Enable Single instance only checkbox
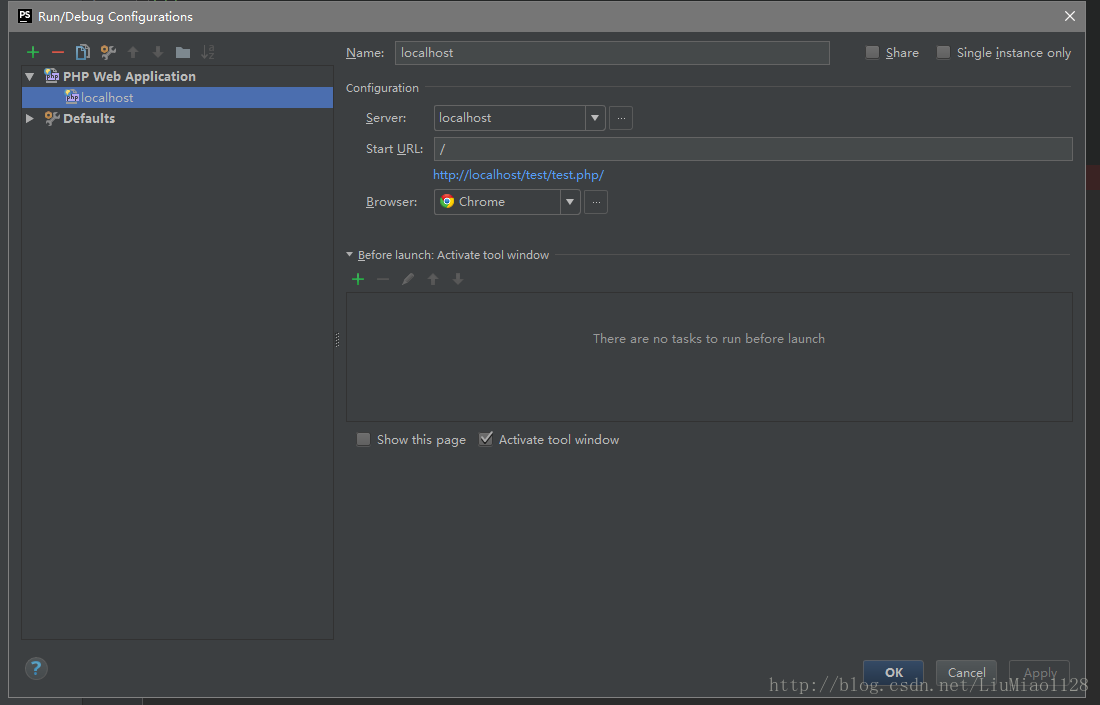The width and height of the screenshot is (1100, 705). [944, 53]
